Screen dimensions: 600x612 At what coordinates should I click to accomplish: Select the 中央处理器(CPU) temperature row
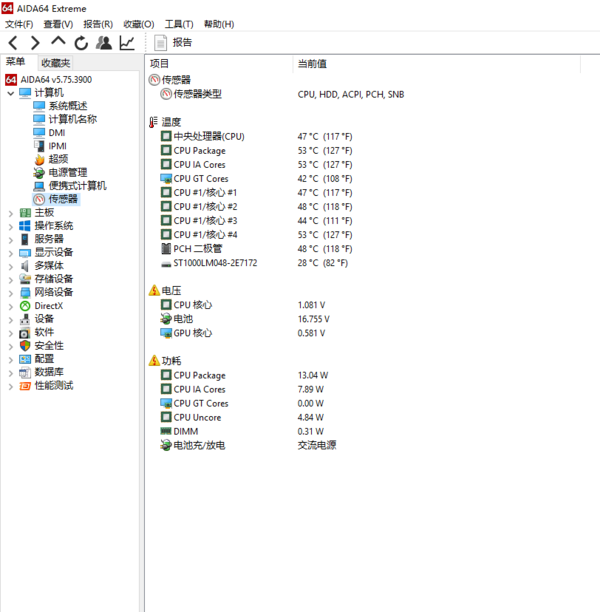pyautogui.click(x=256, y=137)
